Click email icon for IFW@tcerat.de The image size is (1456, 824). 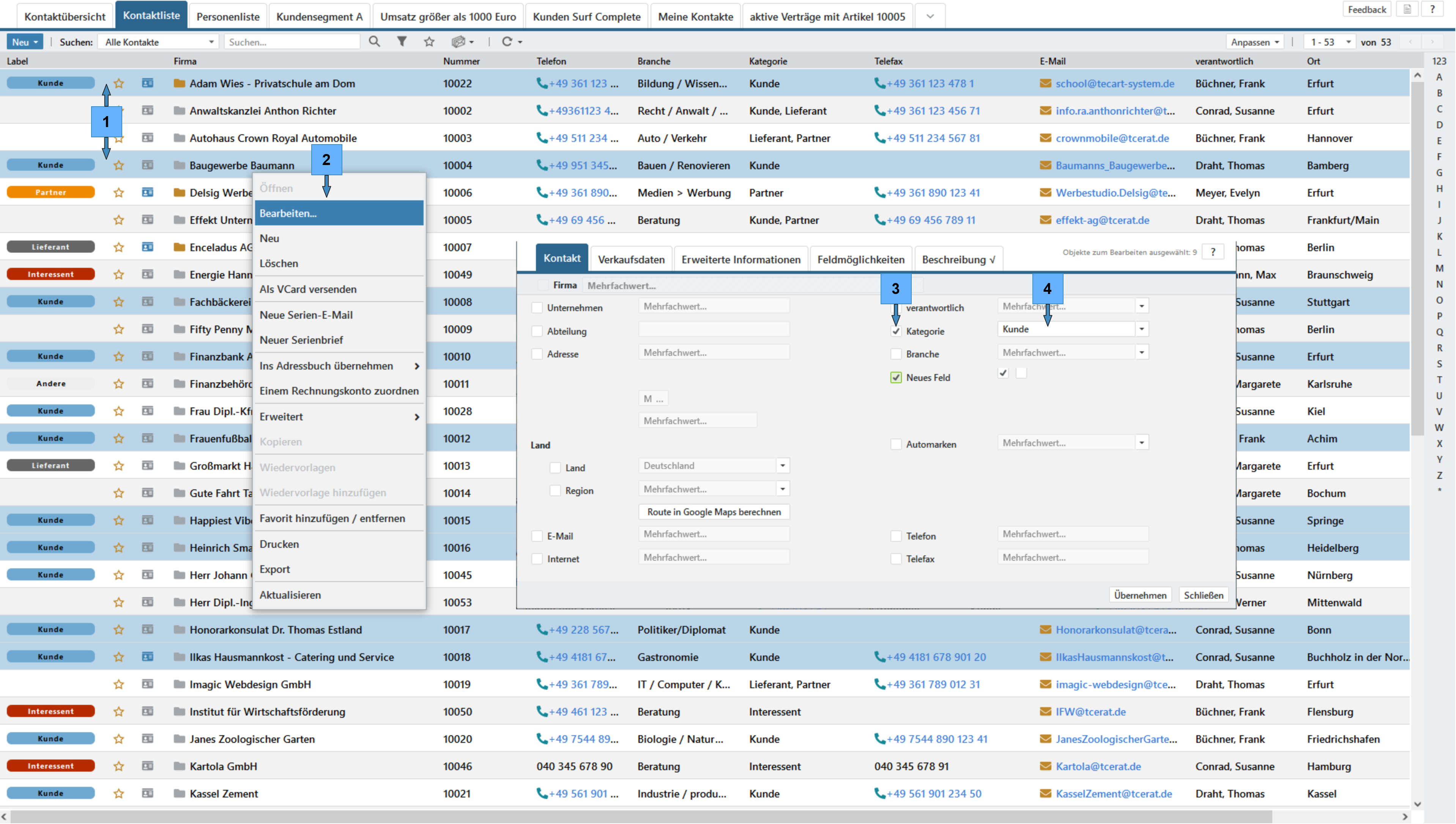pos(1046,712)
